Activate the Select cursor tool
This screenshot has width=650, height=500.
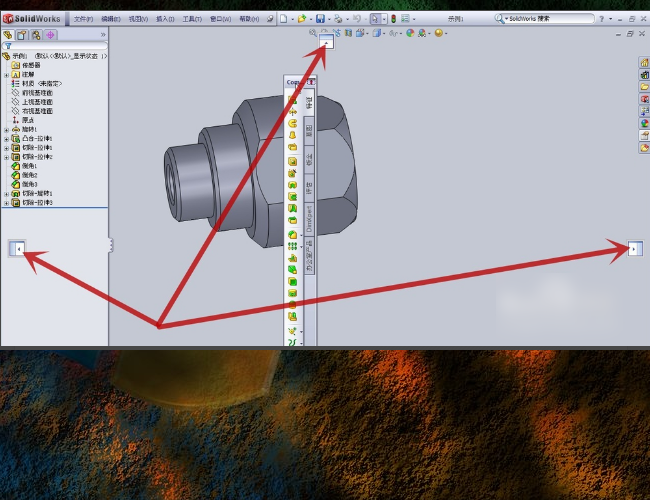pos(375,19)
